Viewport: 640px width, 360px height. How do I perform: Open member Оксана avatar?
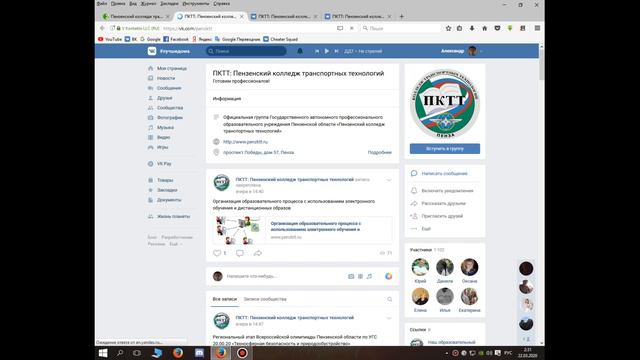coord(469,267)
